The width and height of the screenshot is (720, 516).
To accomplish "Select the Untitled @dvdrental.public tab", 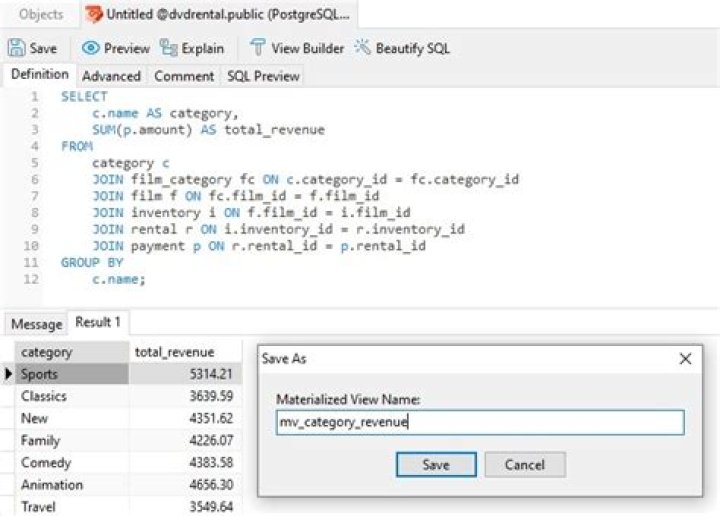I will pos(219,14).
